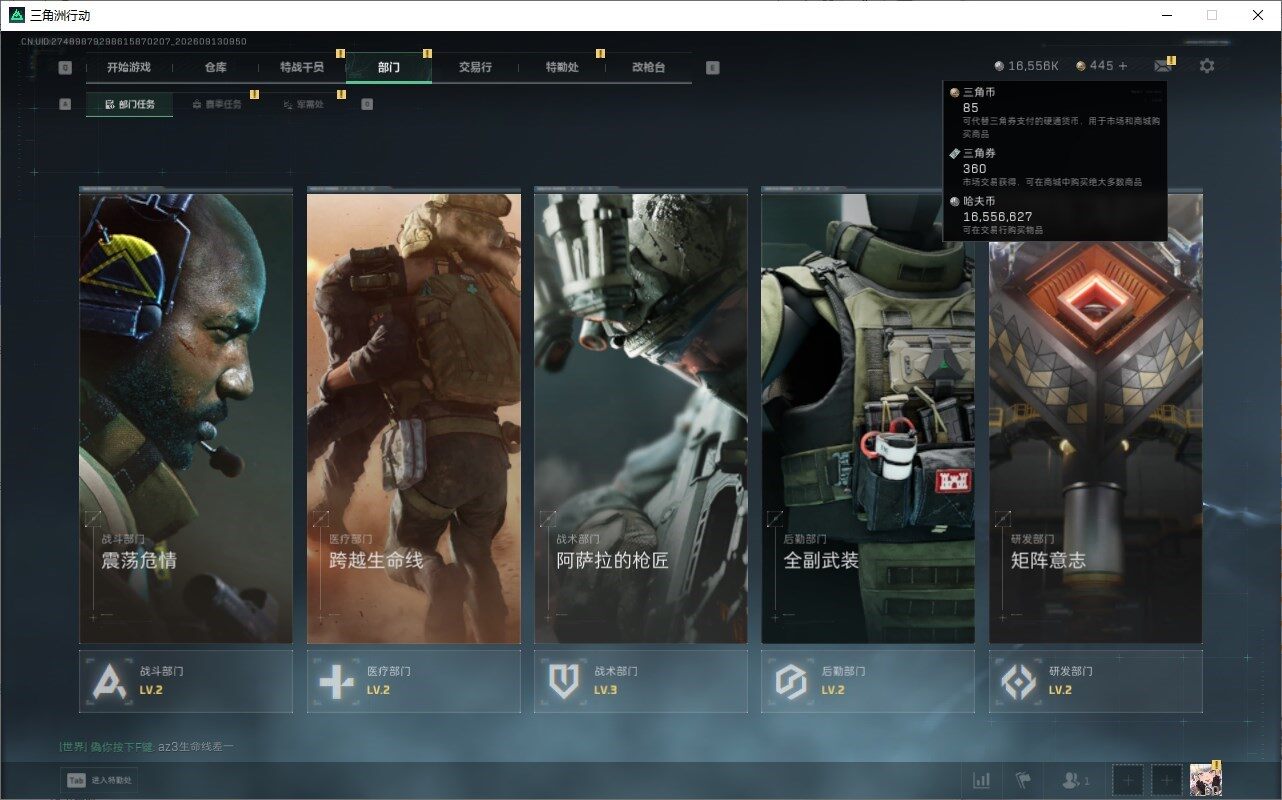Open the 战斗部门 LV.2 level bar
This screenshot has width=1282, height=800.
tap(186, 682)
